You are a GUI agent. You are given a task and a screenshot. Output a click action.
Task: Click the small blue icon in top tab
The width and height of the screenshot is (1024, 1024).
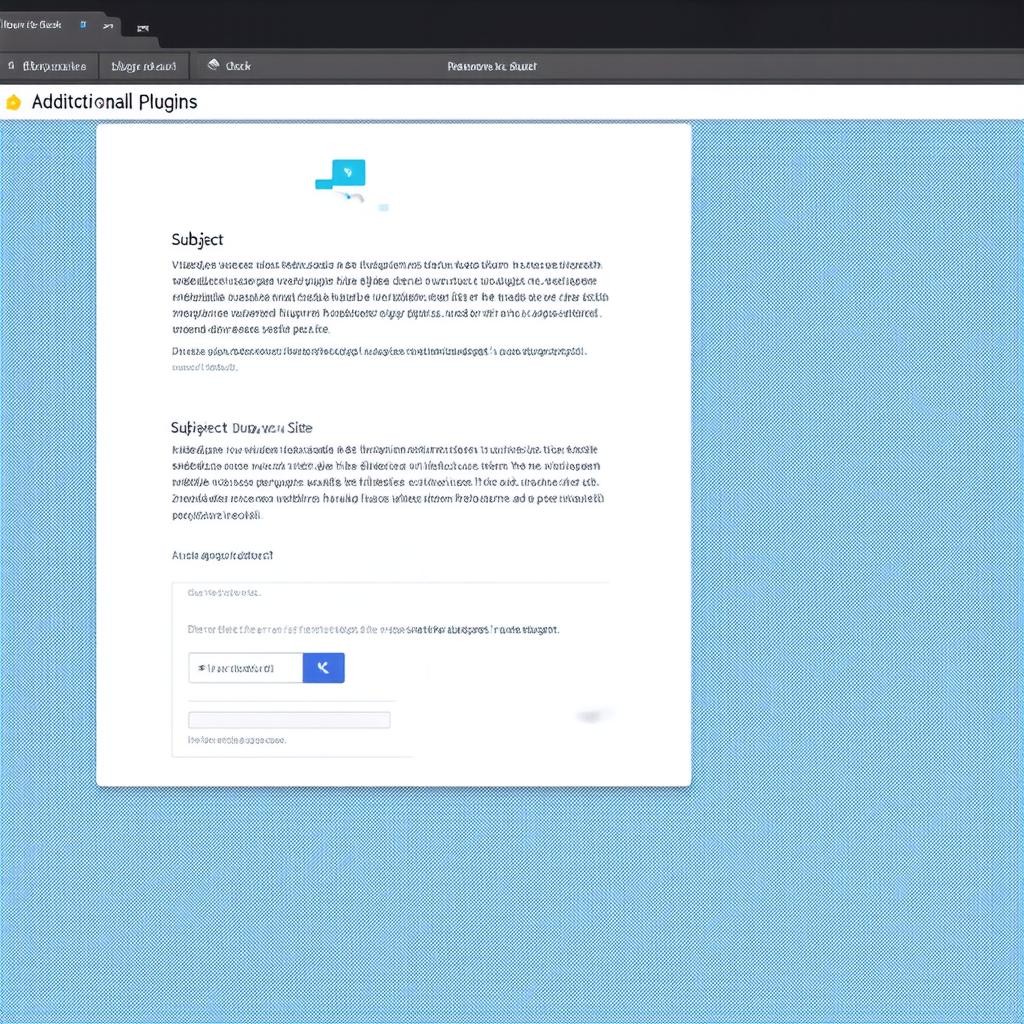83,25
